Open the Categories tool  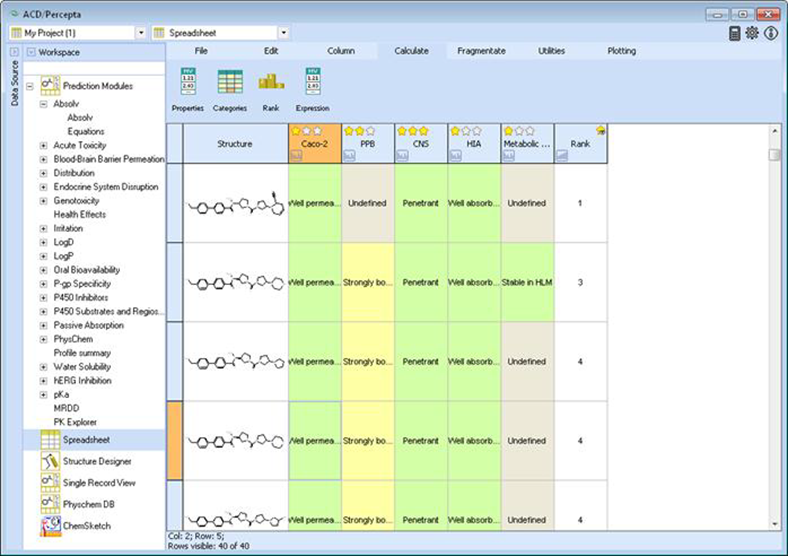click(230, 89)
